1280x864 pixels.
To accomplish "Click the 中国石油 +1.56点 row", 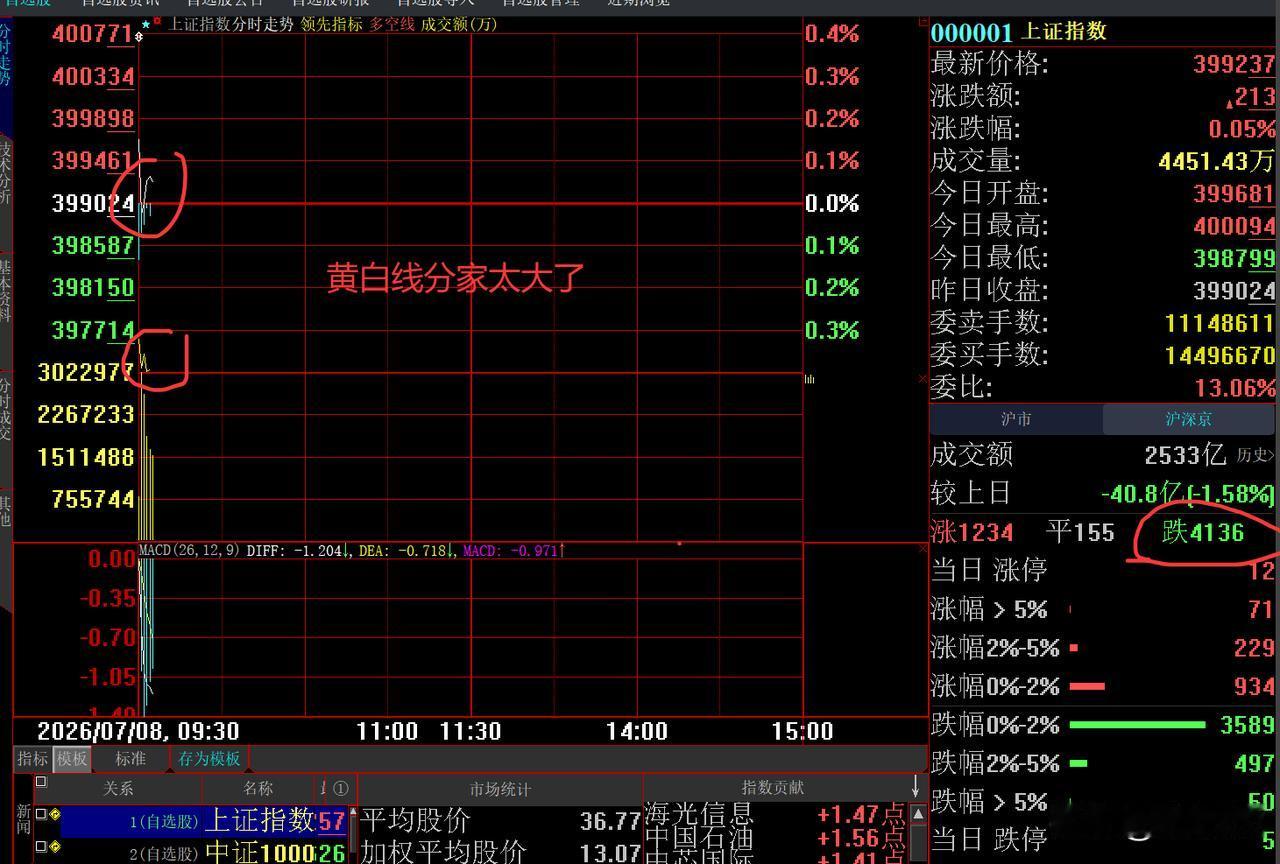I will pos(775,837).
